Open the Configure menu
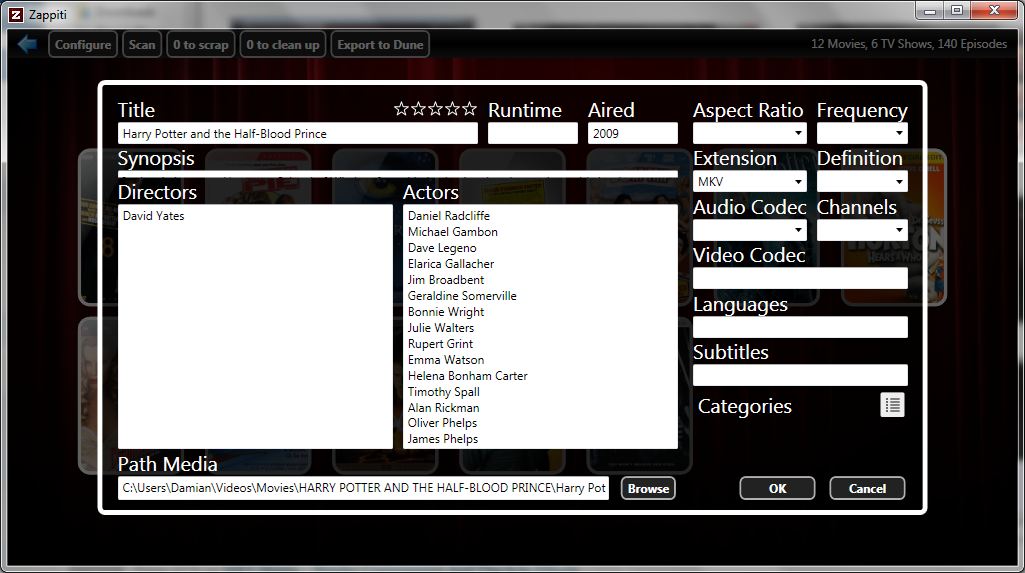The height and width of the screenshot is (573, 1025). (83, 44)
